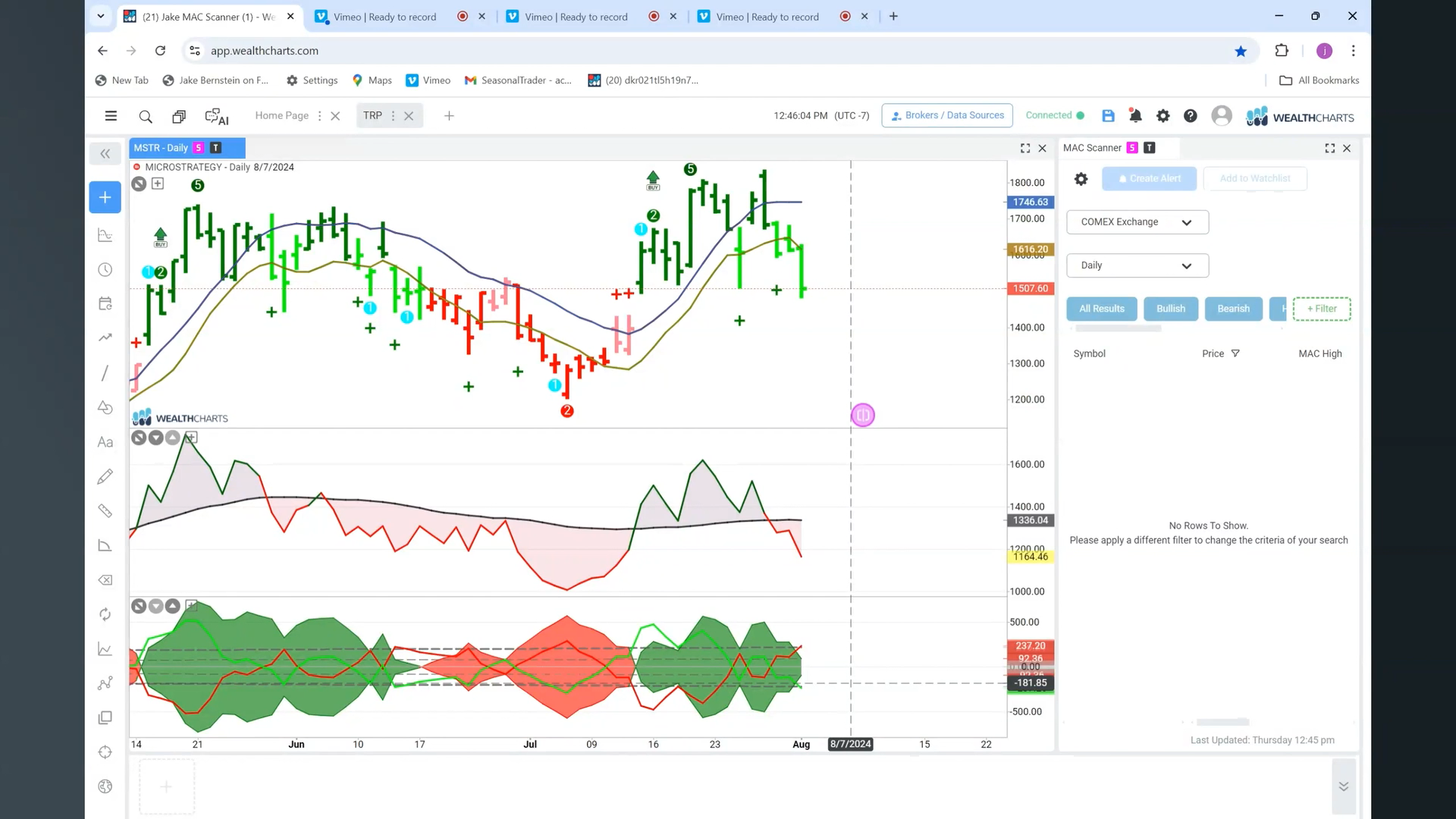Select the ruler measure tool
This screenshot has width=1456, height=819.
tap(105, 511)
